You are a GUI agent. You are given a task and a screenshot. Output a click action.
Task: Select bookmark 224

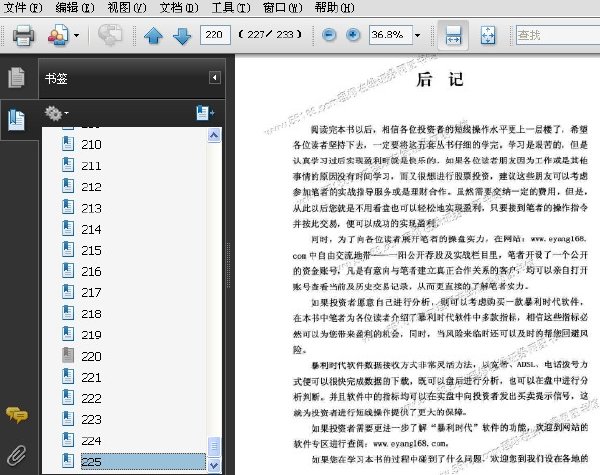[x=91, y=441]
